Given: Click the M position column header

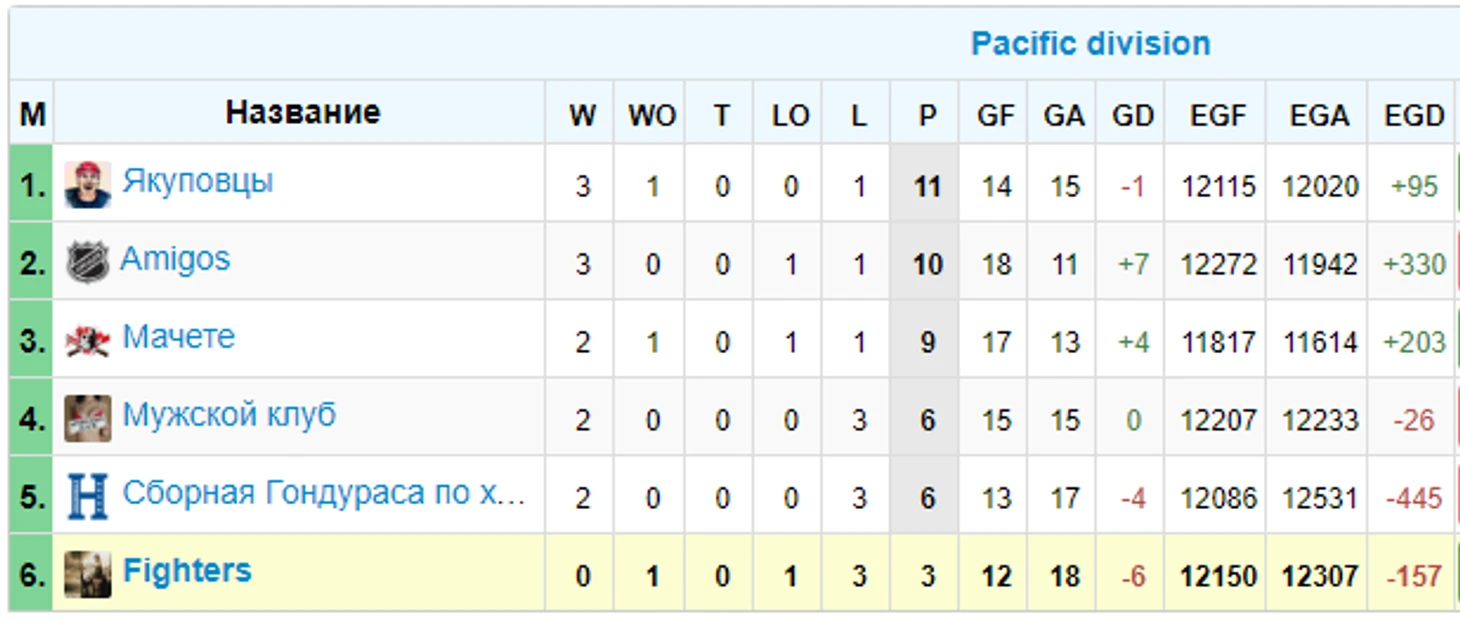Looking at the screenshot, I should tap(32, 115).
